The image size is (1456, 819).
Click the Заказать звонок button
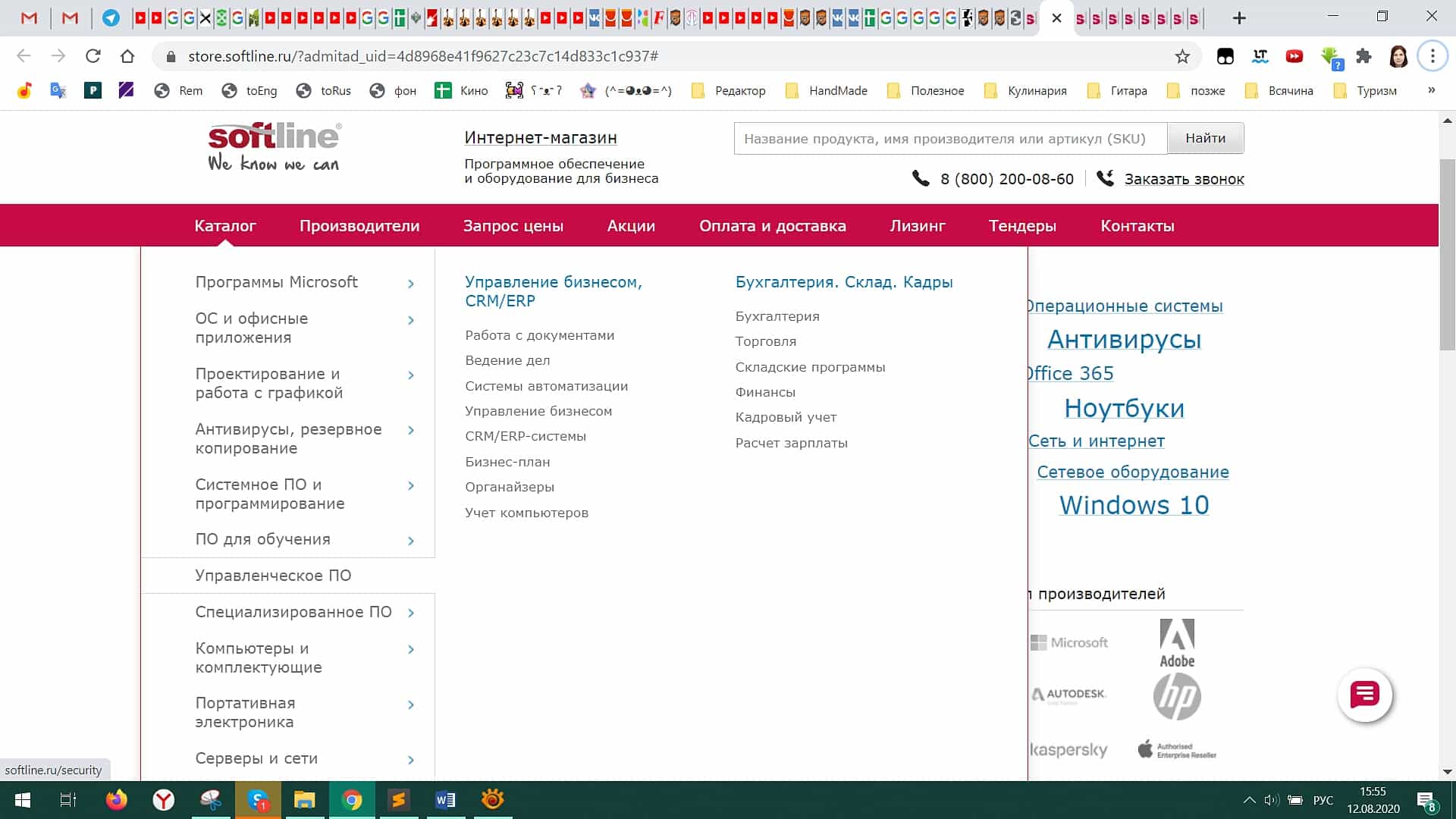click(1184, 179)
